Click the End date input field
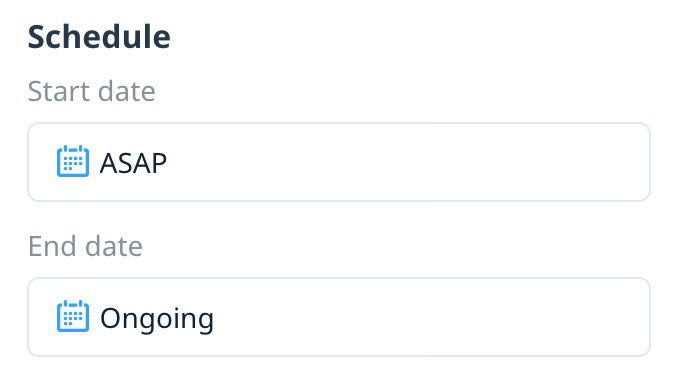 coord(339,317)
